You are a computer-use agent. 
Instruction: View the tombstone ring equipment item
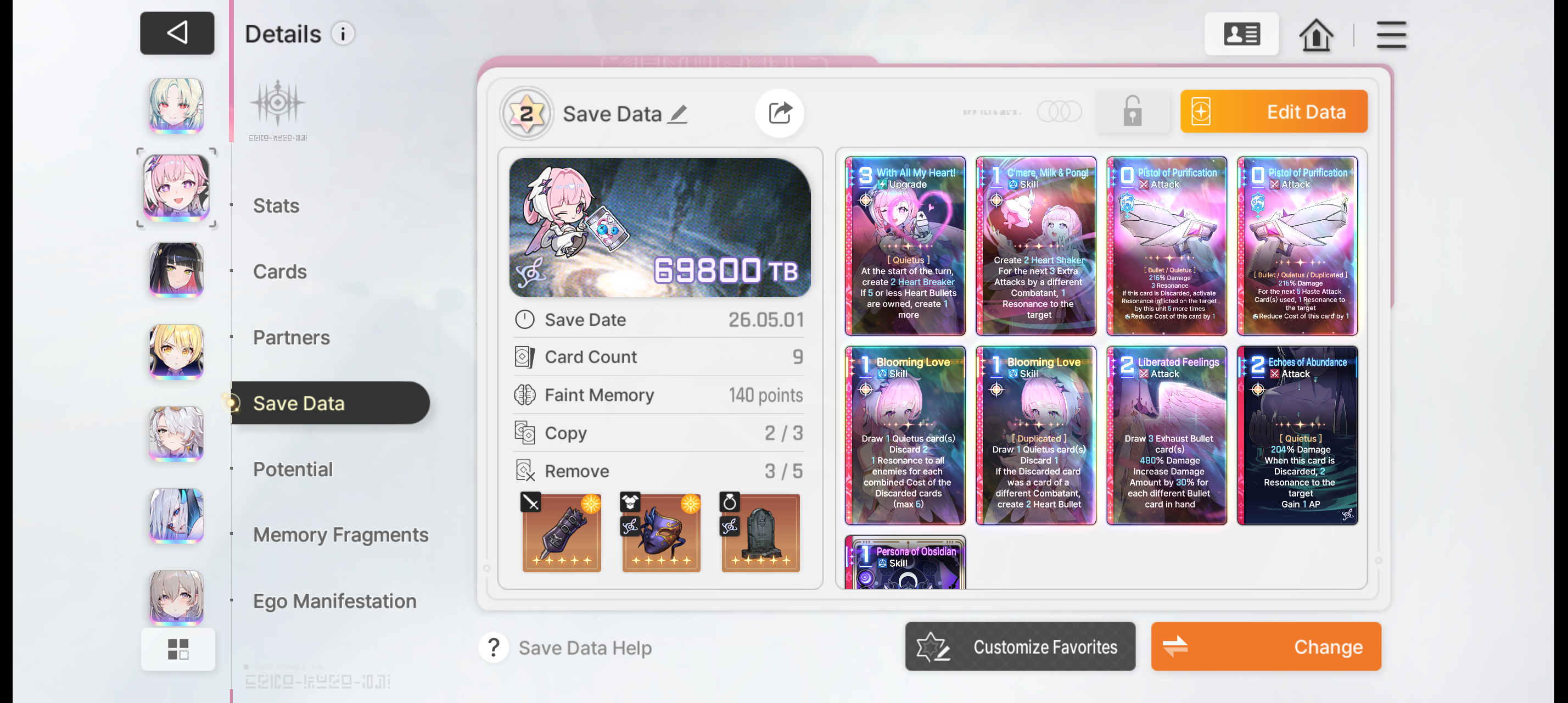760,533
